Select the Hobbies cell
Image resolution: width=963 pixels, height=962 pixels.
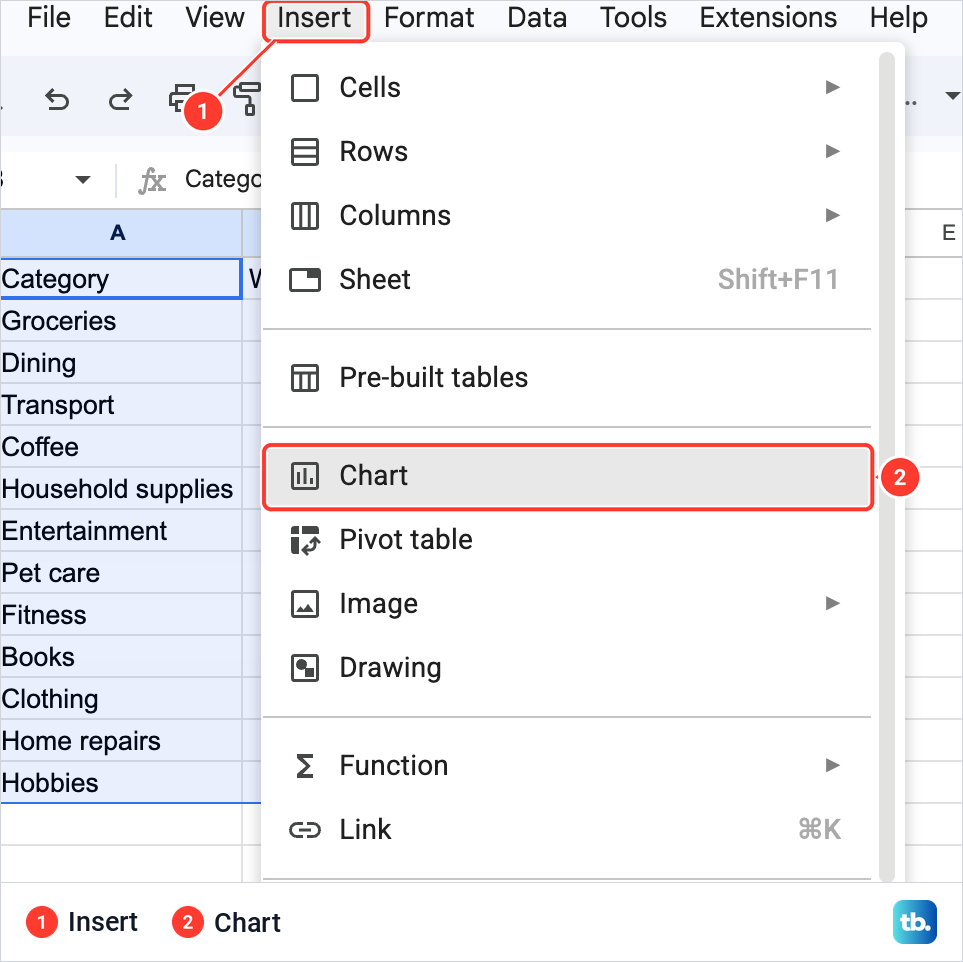pos(120,783)
